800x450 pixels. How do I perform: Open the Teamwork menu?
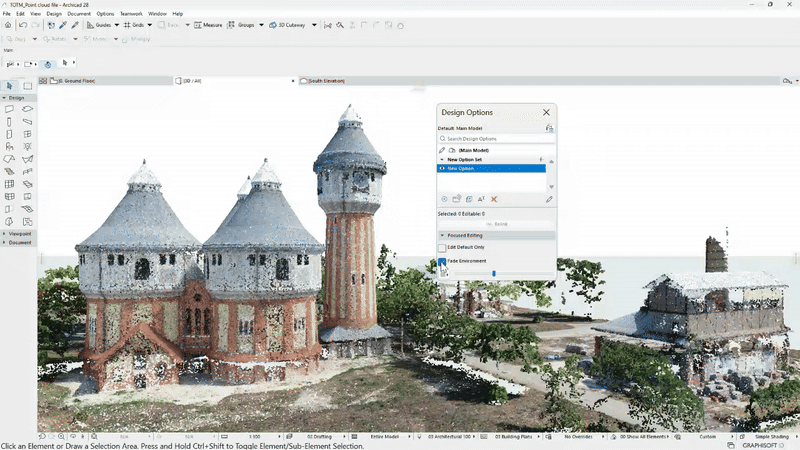coord(131,13)
